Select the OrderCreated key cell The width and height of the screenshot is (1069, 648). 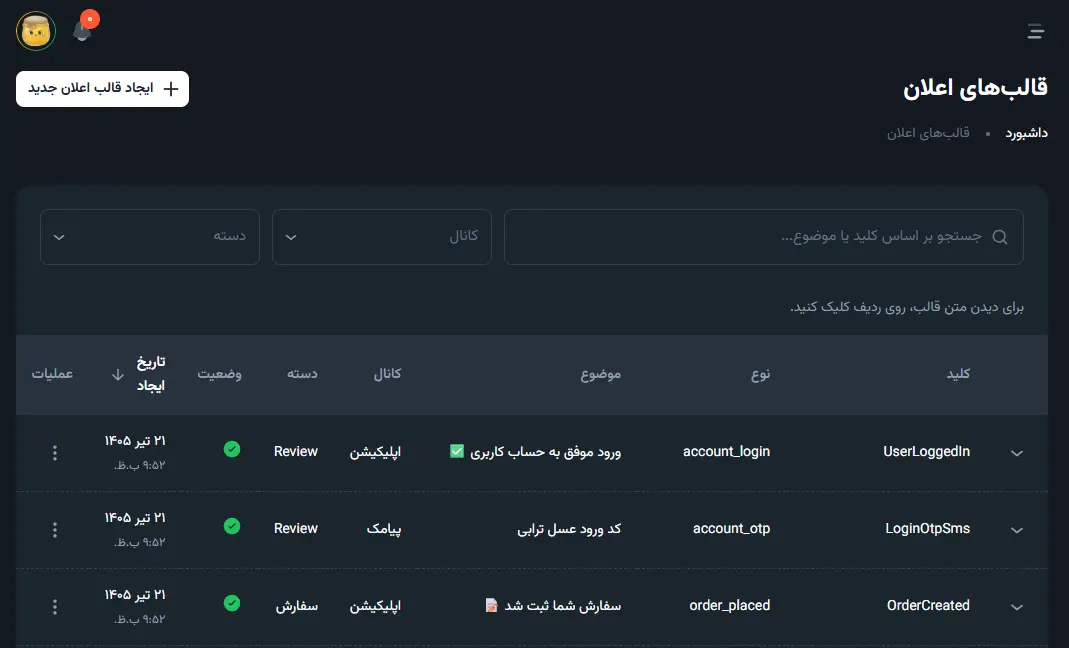click(928, 606)
